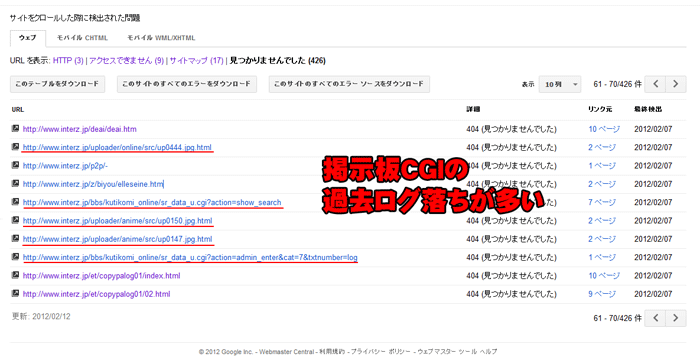Screen dimensions: 700x360
Task: Switch to the モバイル WML/XHTML tab
Action: coord(161,38)
